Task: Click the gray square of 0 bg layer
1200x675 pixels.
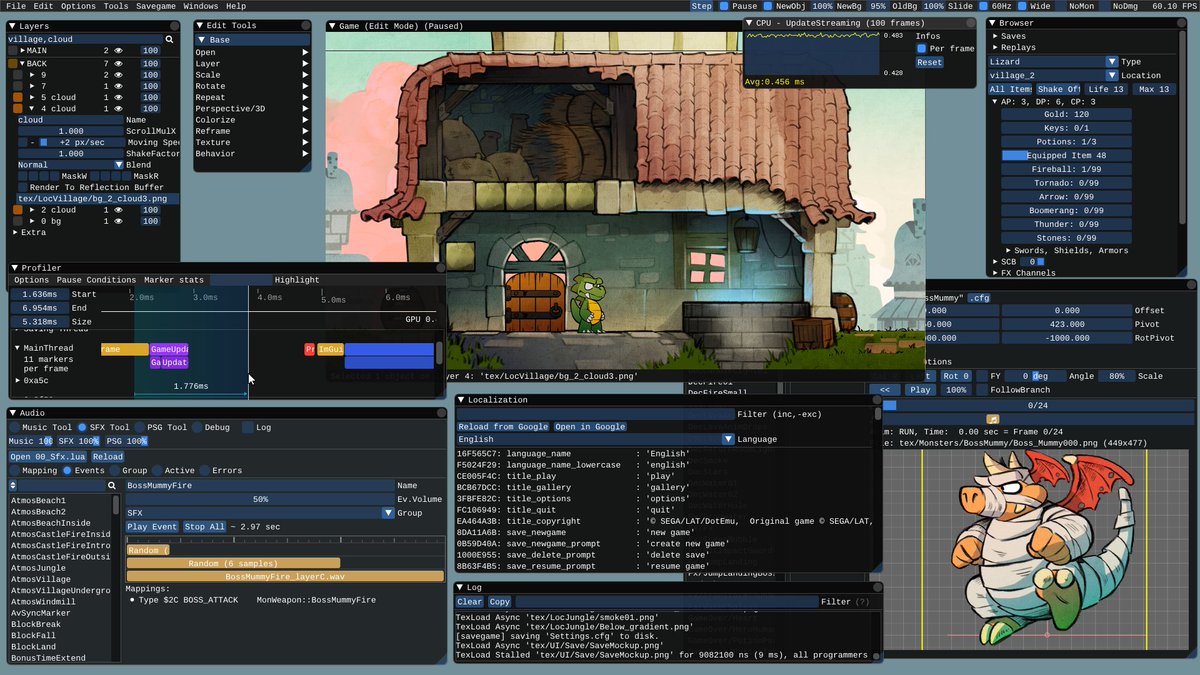Action: point(18,221)
